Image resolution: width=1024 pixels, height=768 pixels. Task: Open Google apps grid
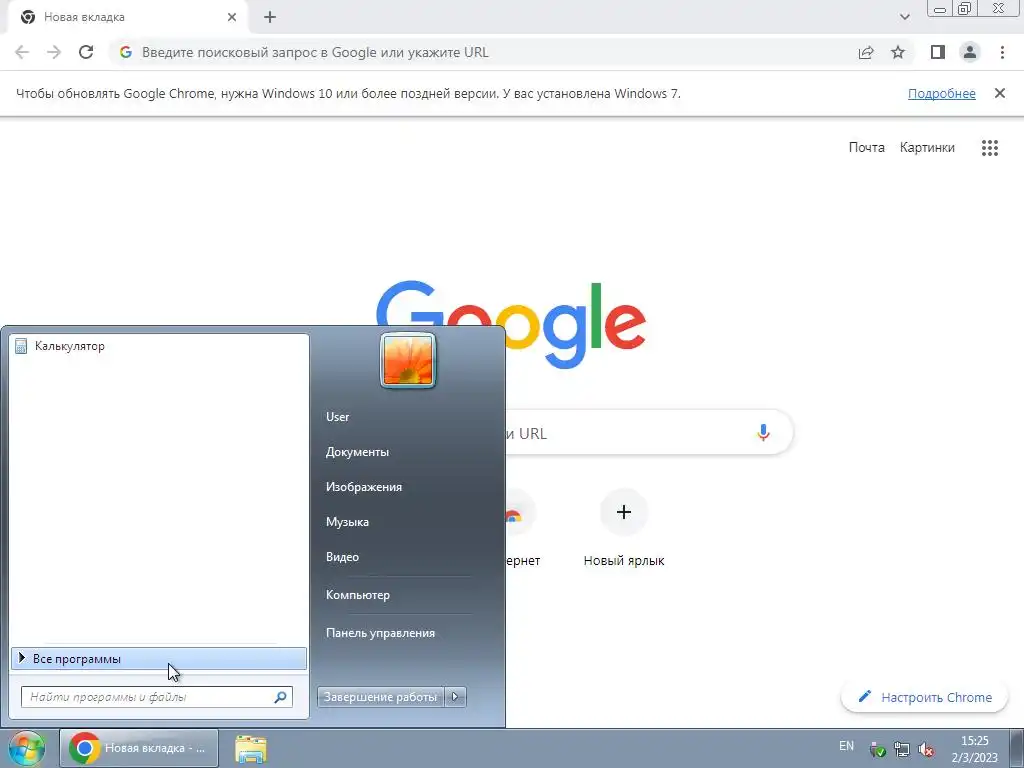tap(990, 148)
